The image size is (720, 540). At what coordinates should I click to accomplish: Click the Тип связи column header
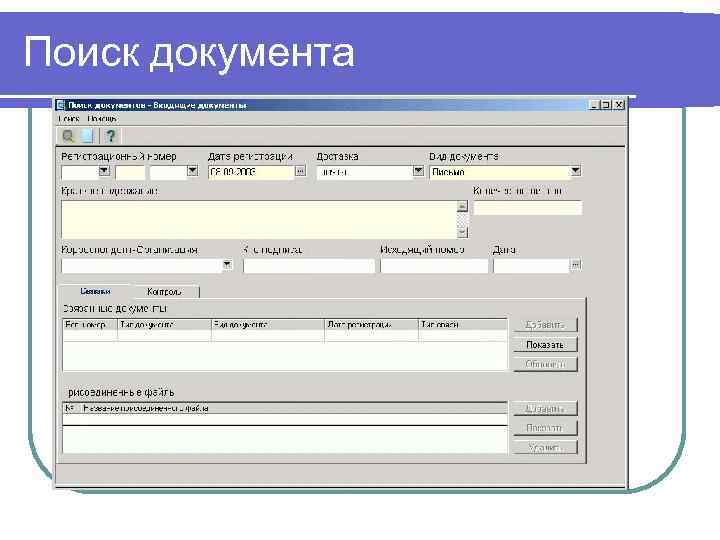[x=463, y=325]
